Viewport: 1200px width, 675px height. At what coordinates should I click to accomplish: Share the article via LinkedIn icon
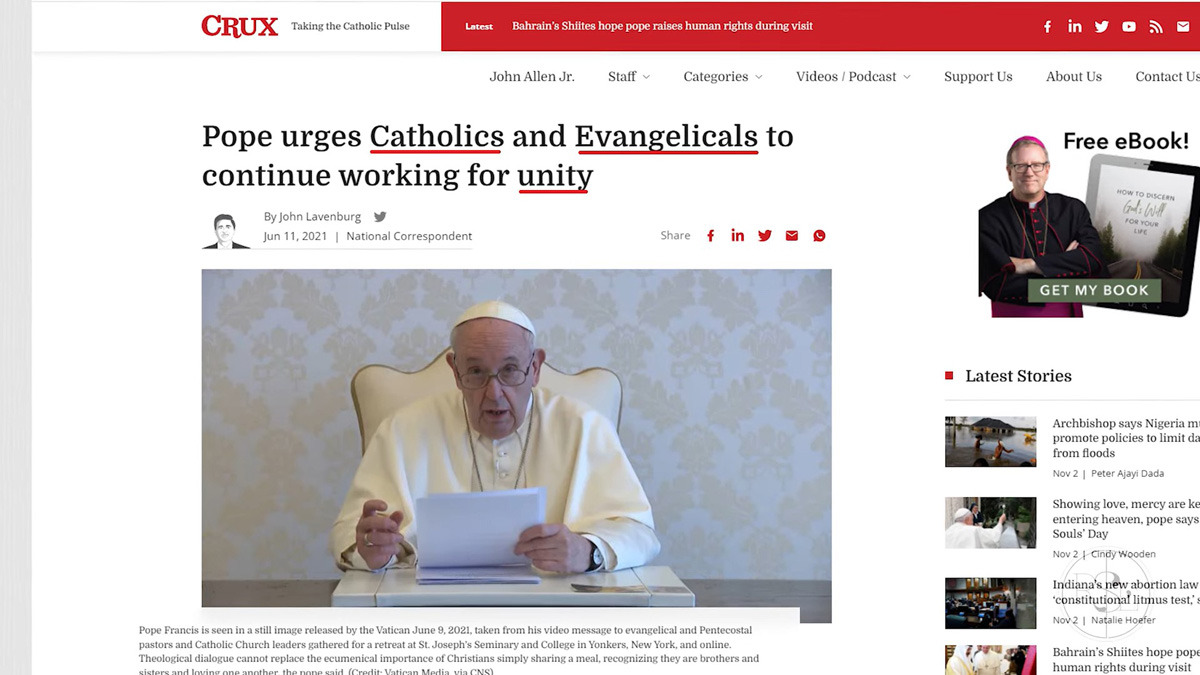[738, 236]
